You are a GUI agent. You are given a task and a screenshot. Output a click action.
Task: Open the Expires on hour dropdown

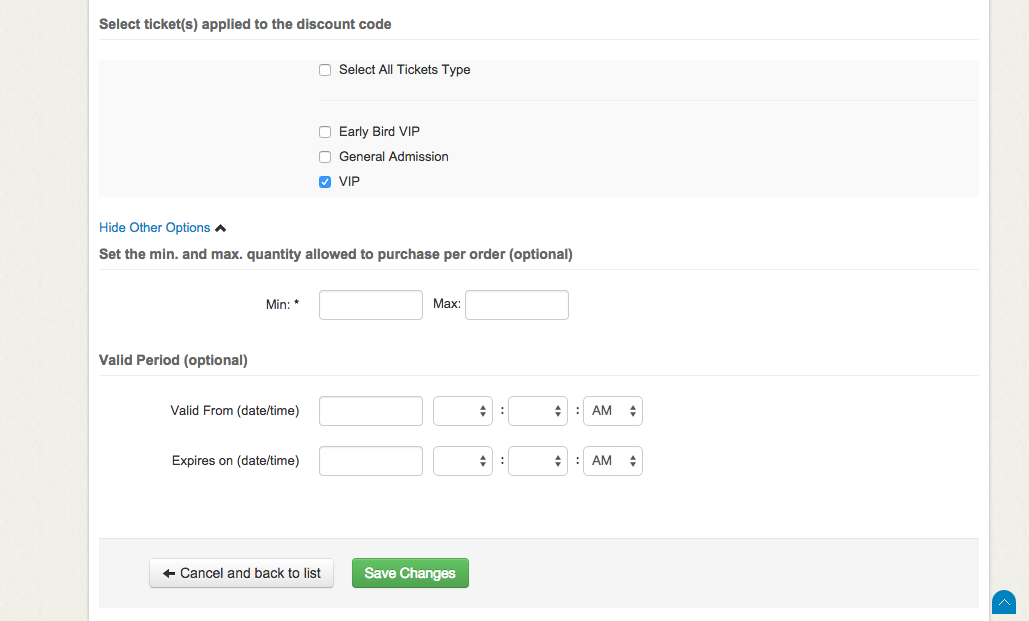click(463, 461)
